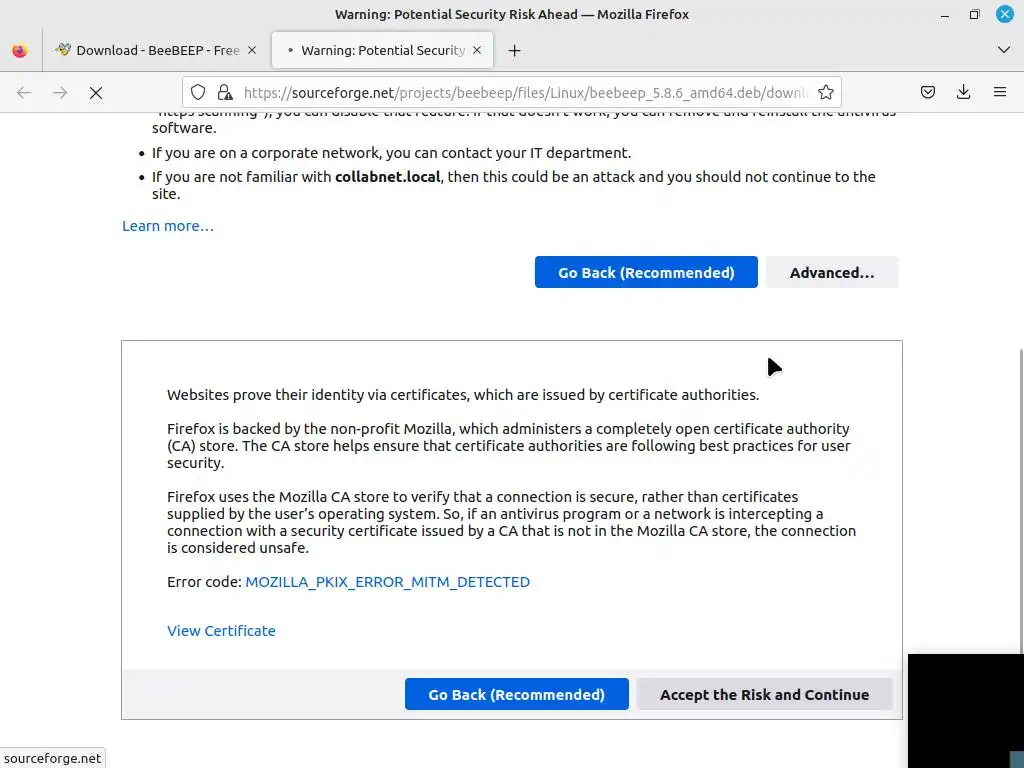Minimize the Firefox window
Viewport: 1024px width, 768px height.
point(945,14)
